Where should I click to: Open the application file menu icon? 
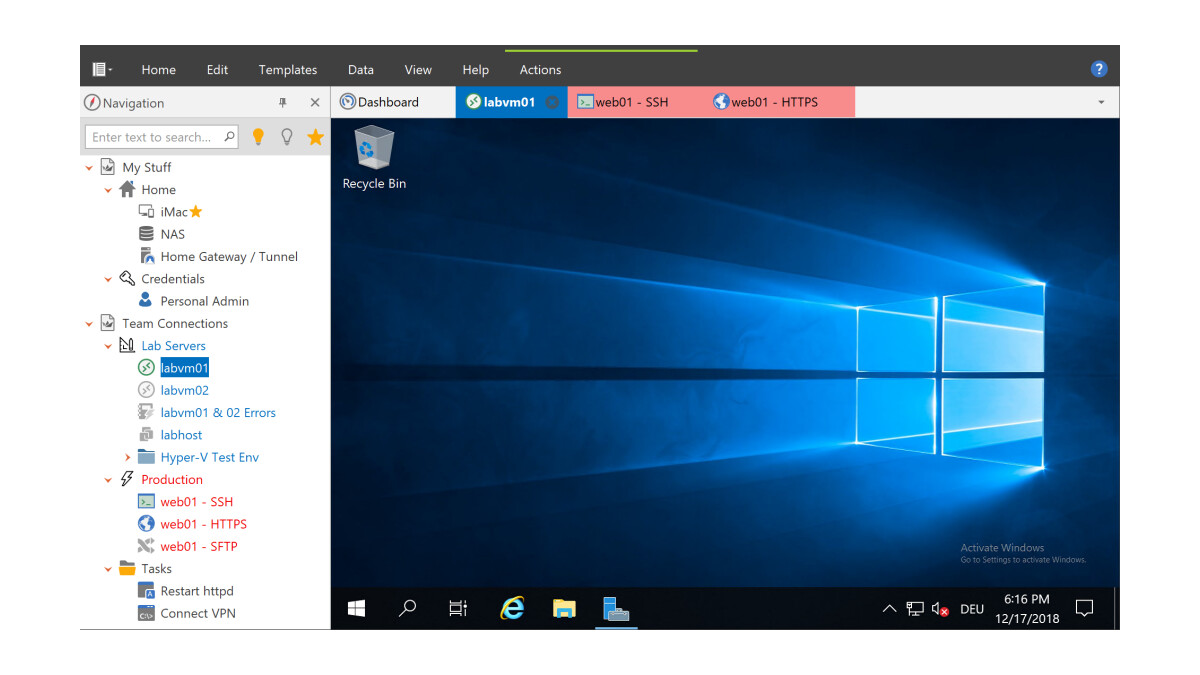point(101,69)
